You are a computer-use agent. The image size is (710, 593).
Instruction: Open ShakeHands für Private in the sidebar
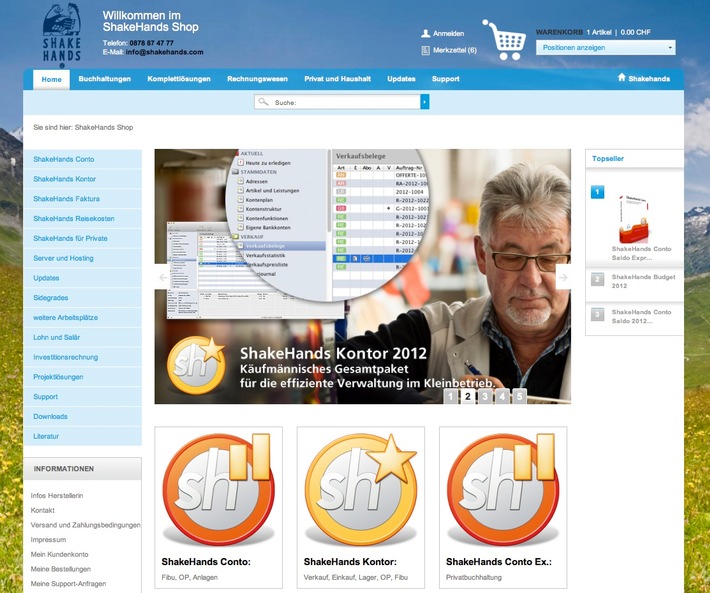pos(82,239)
